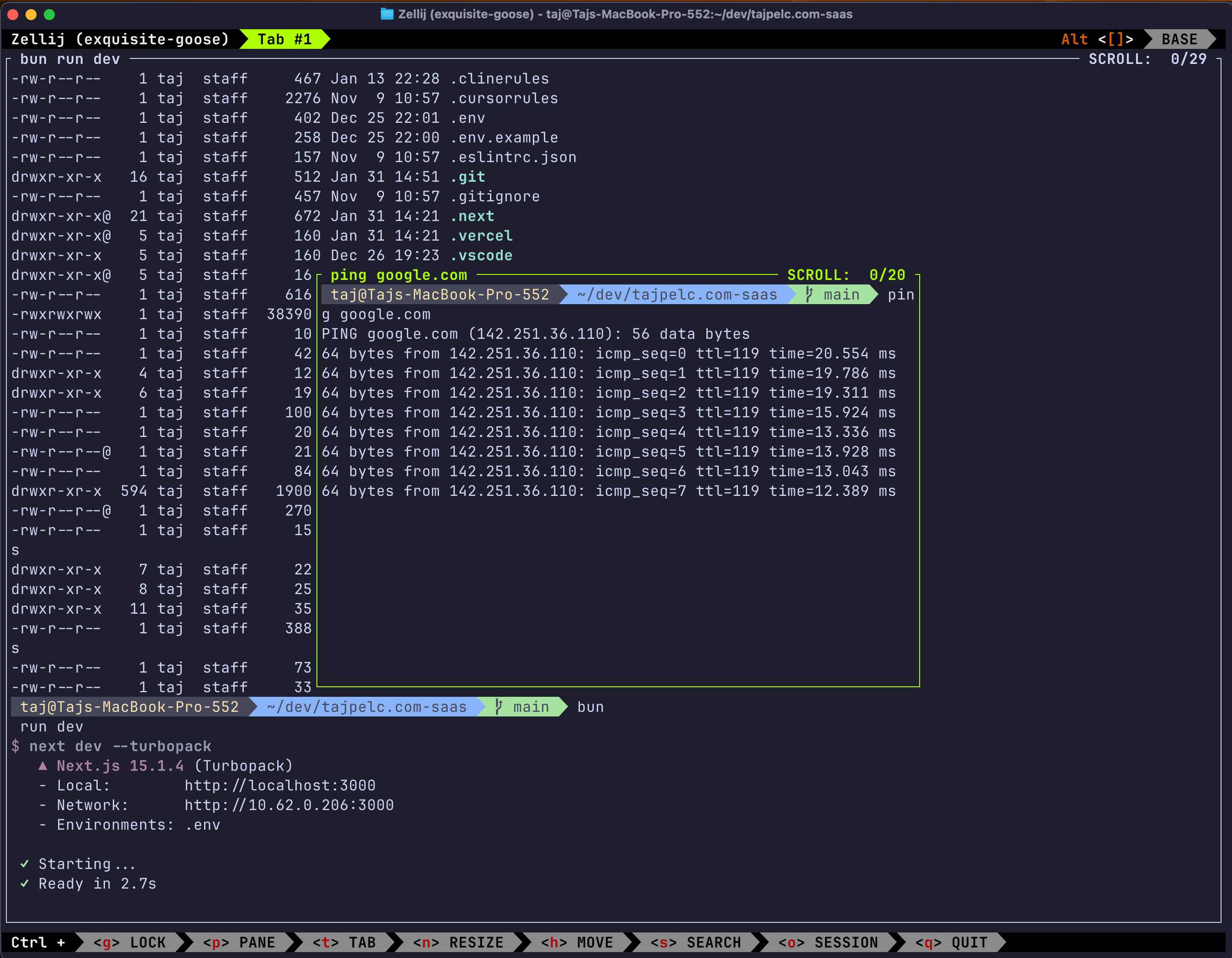Click the Zellij (exquisite-goose) session label
This screenshot has width=1232, height=958.
point(120,39)
